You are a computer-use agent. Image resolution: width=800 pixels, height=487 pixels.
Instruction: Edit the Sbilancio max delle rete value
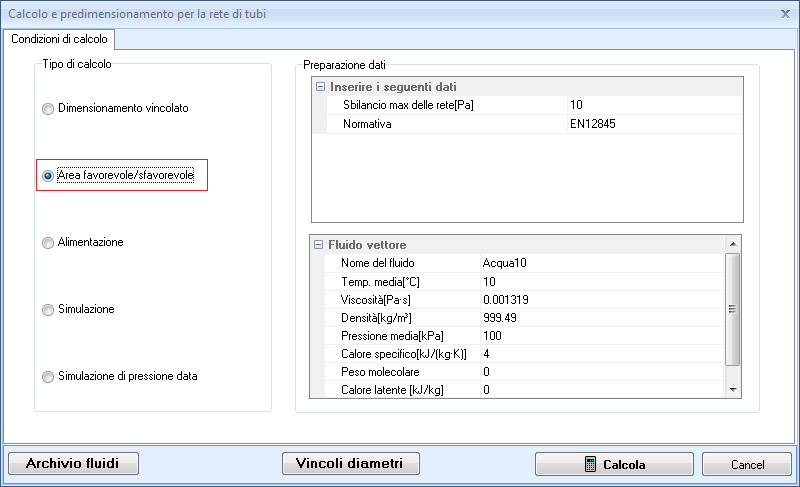(x=652, y=105)
